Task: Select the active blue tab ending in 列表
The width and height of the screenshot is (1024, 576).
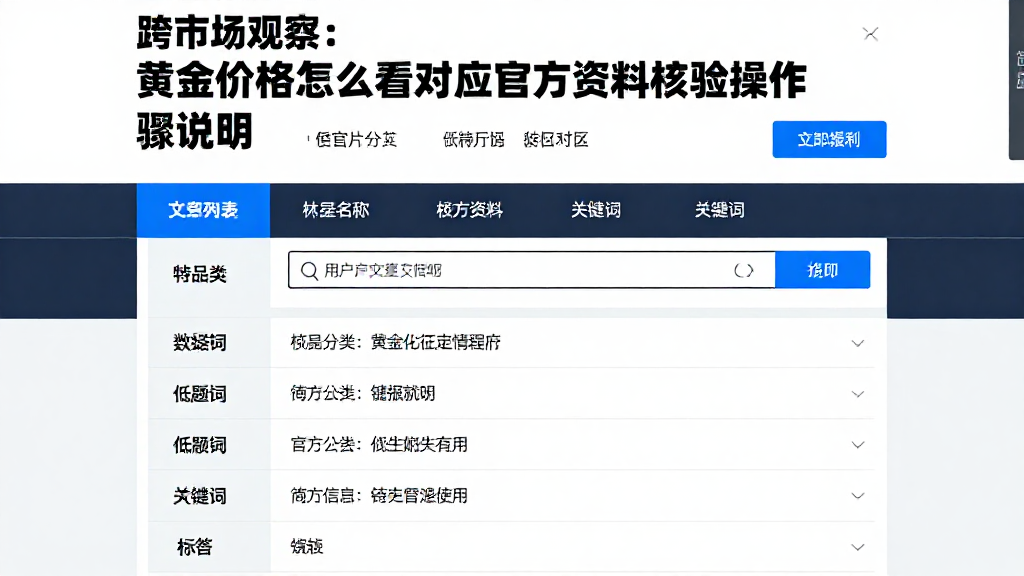Action: point(203,210)
